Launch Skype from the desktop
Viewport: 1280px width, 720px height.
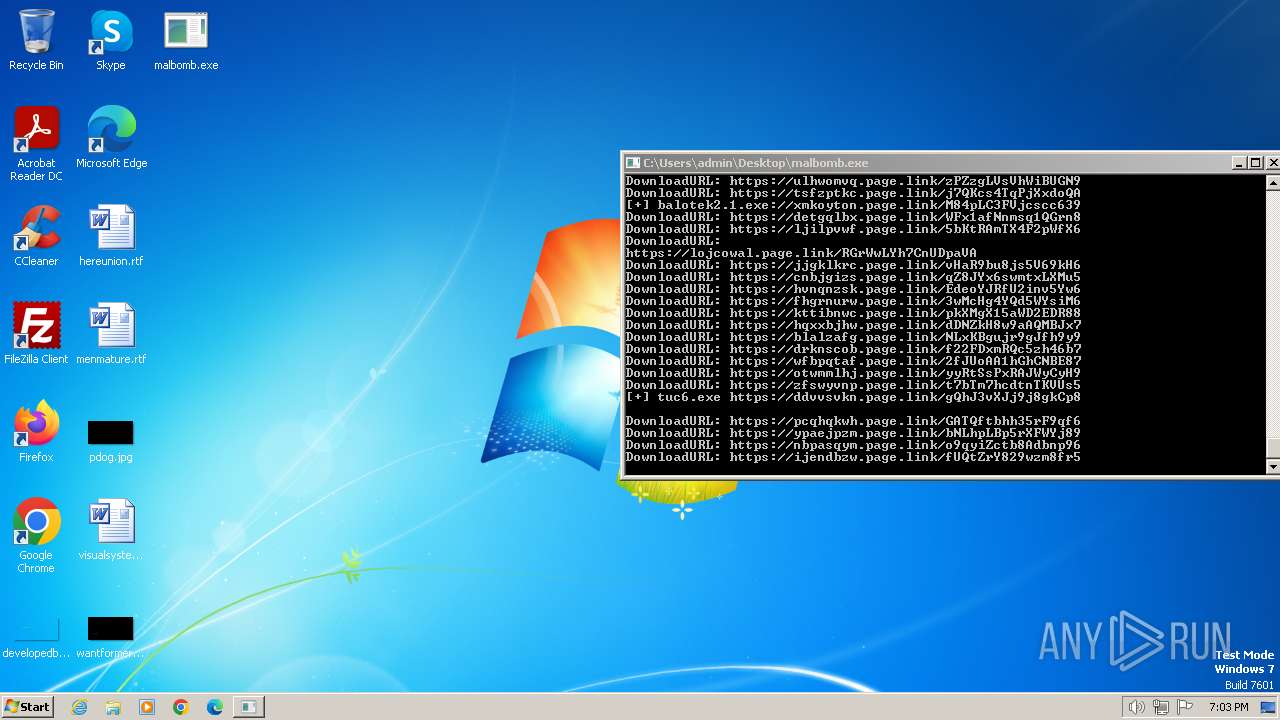(x=111, y=40)
